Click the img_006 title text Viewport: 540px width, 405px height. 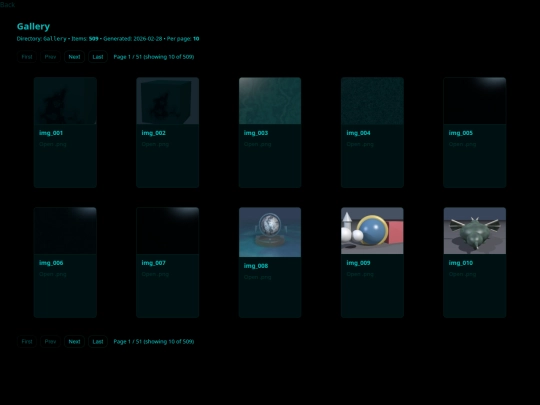(x=51, y=263)
